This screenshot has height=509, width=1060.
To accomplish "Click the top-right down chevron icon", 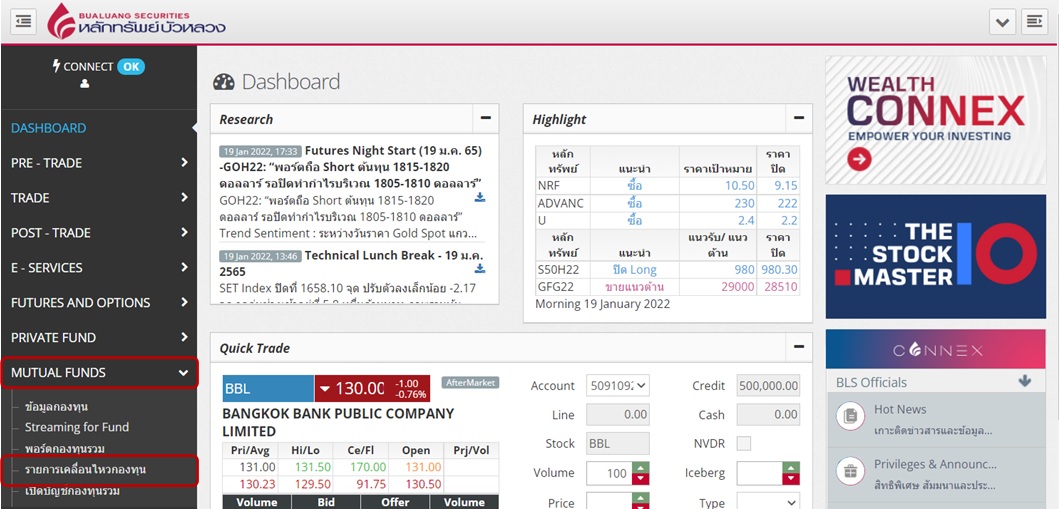I will tap(1003, 21).
